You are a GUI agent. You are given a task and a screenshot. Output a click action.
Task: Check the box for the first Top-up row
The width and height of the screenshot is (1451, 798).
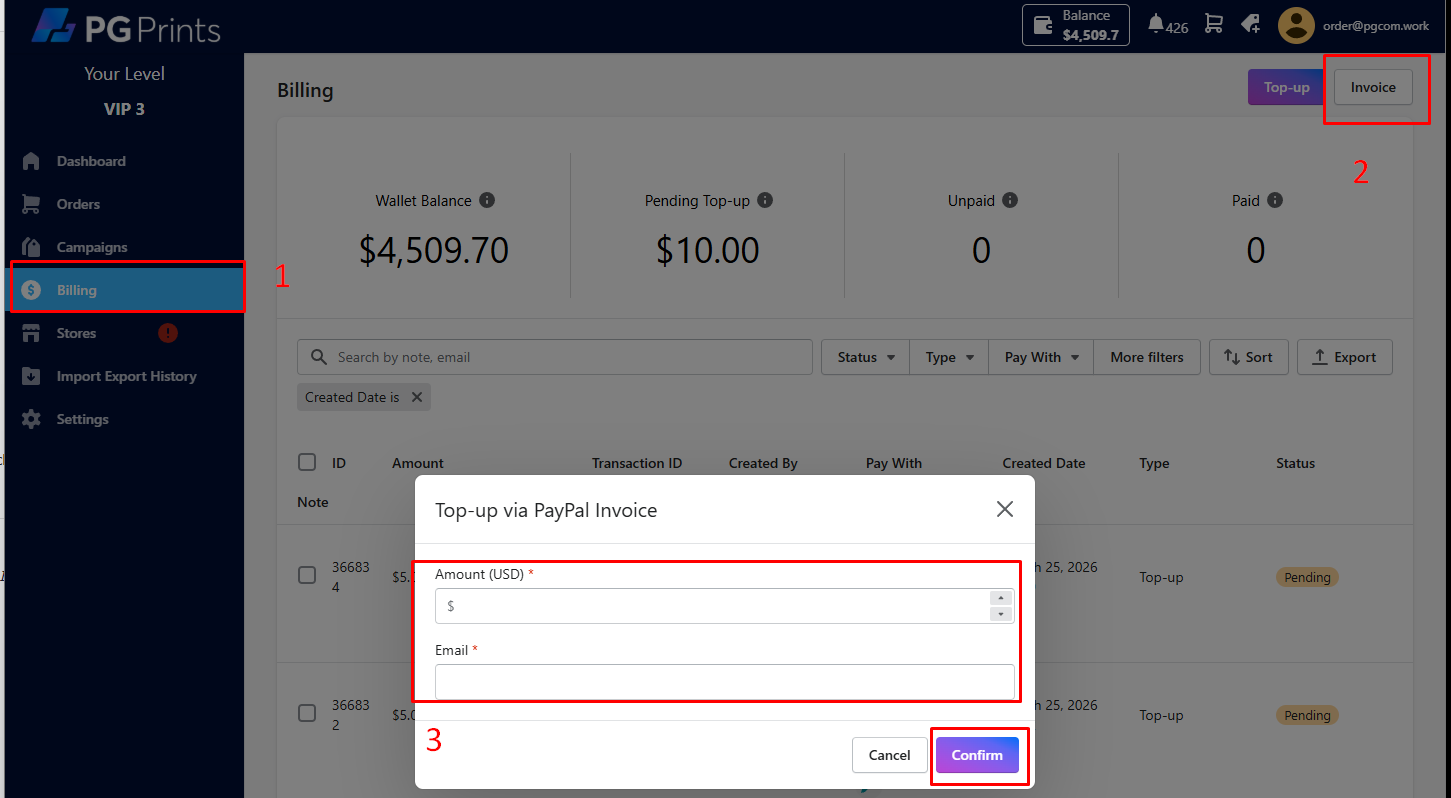coord(308,575)
